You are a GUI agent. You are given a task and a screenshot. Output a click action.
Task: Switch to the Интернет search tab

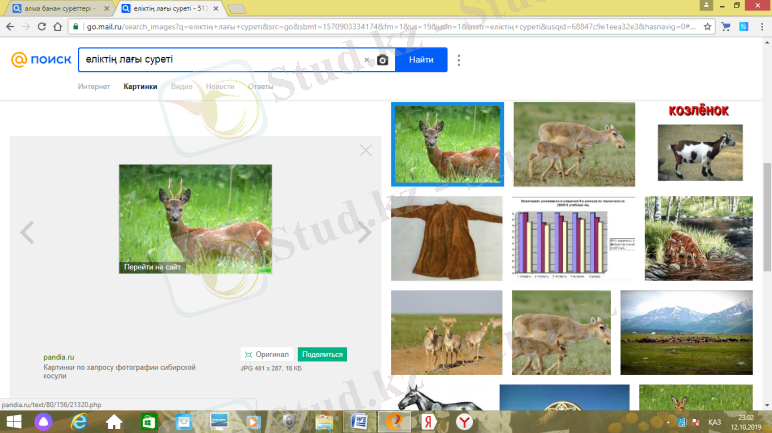(94, 87)
